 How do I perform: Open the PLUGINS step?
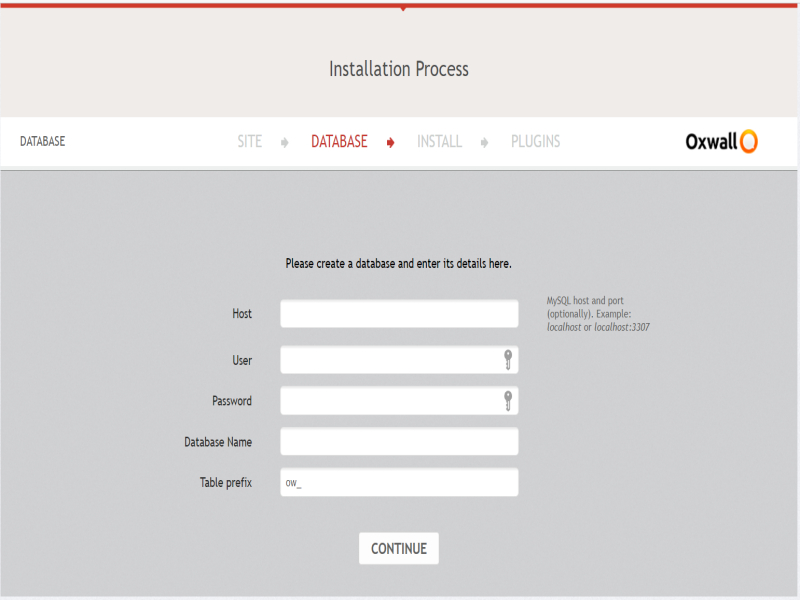[x=535, y=142]
